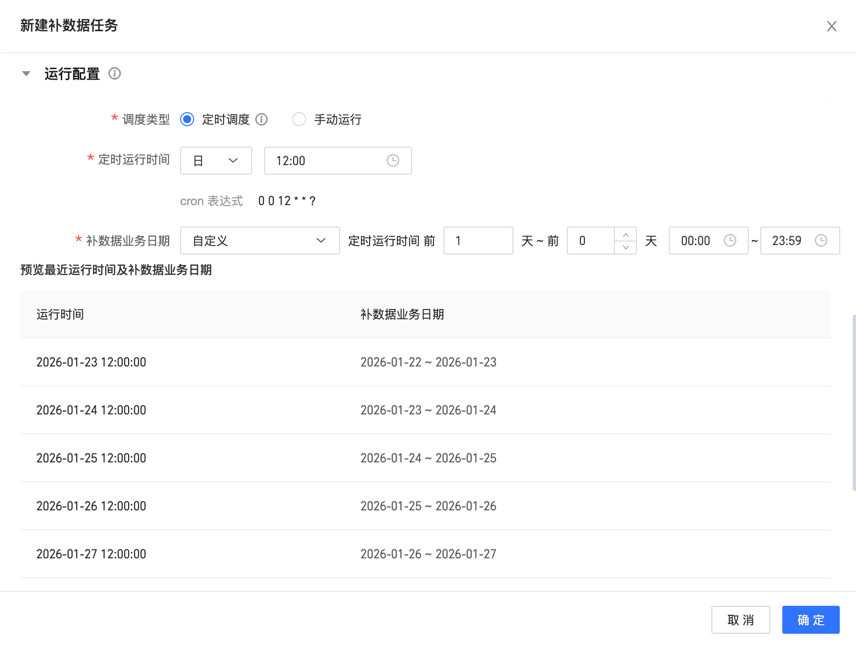Click the 确定 button
Viewport: 856px width, 646px height.
tap(811, 620)
